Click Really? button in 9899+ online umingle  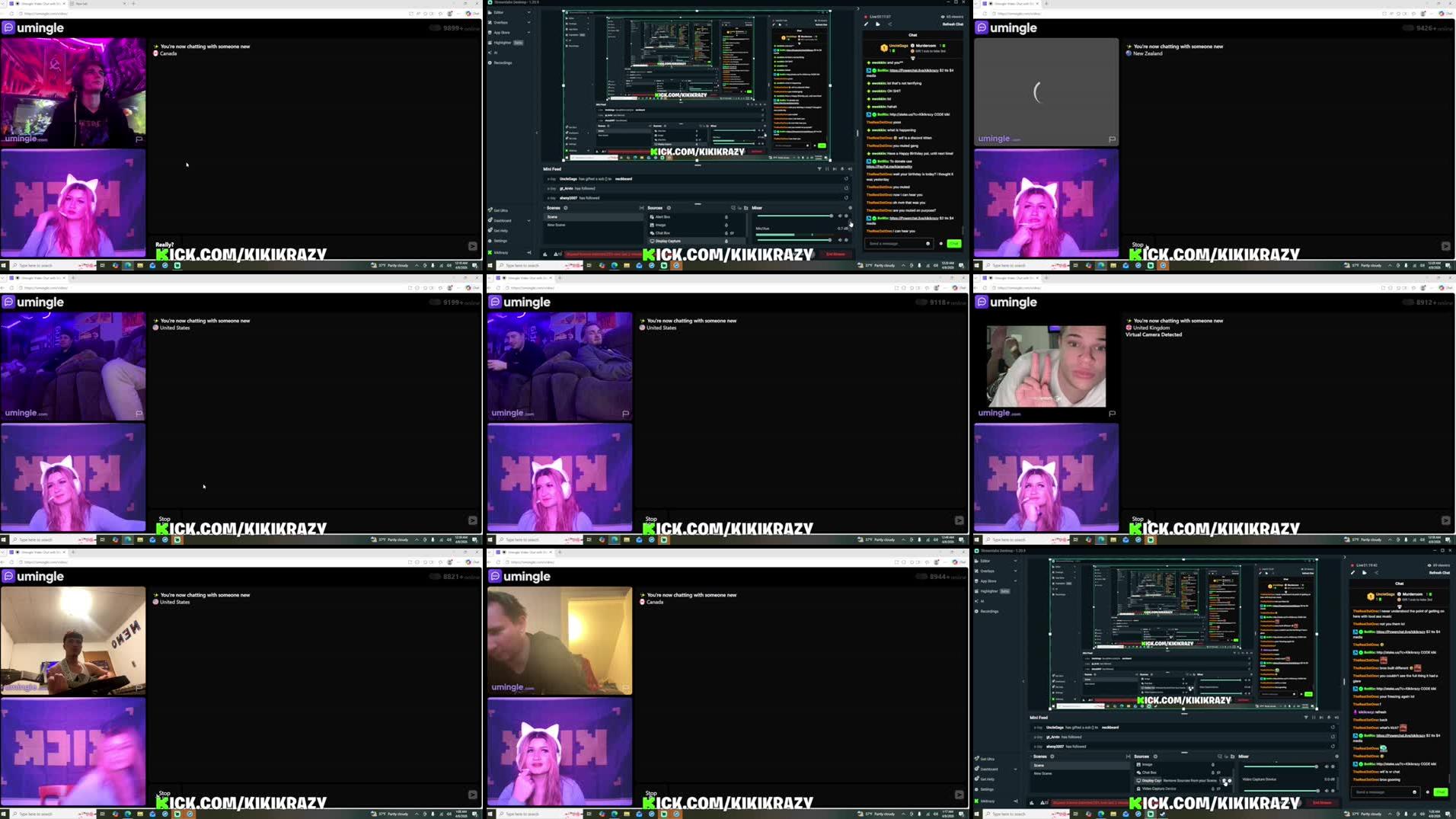[164, 245]
